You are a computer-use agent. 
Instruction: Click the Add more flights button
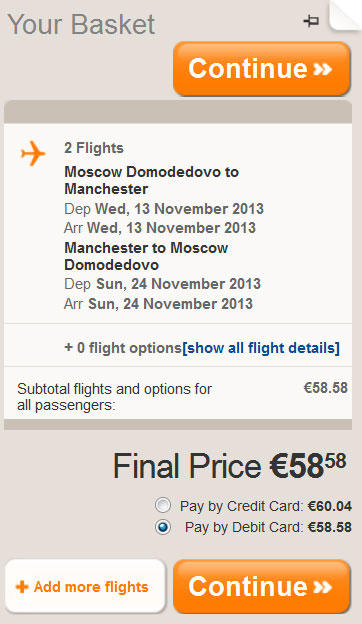click(85, 586)
